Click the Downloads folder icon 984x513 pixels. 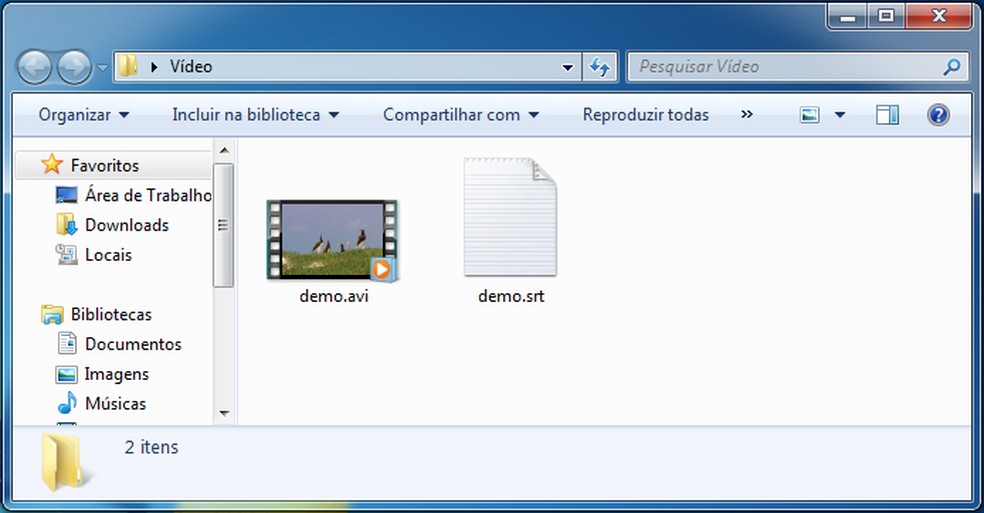point(67,225)
